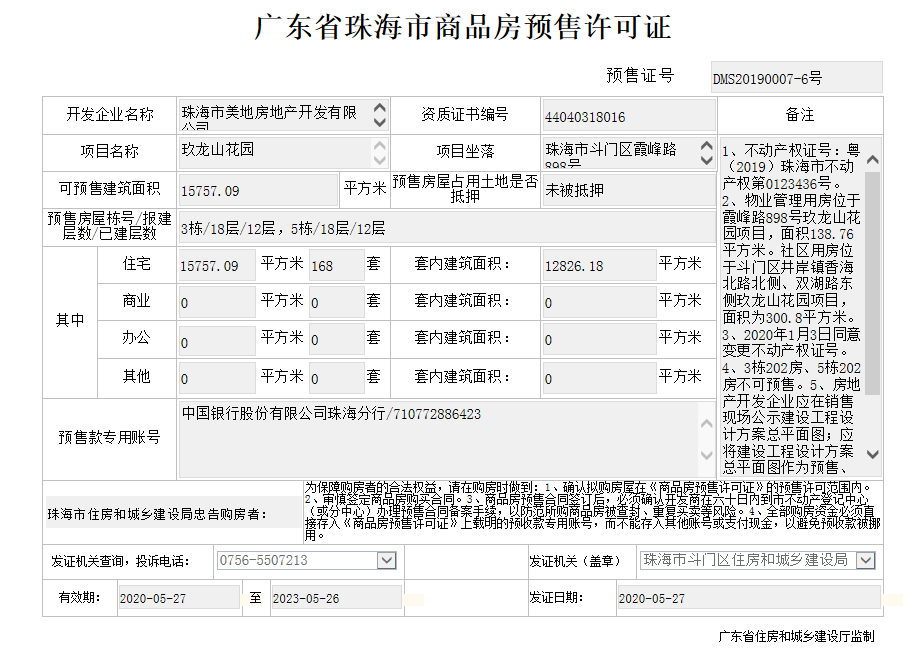Click down arrow in 项目名称 field
This screenshot has width=912, height=650.
(x=379, y=159)
